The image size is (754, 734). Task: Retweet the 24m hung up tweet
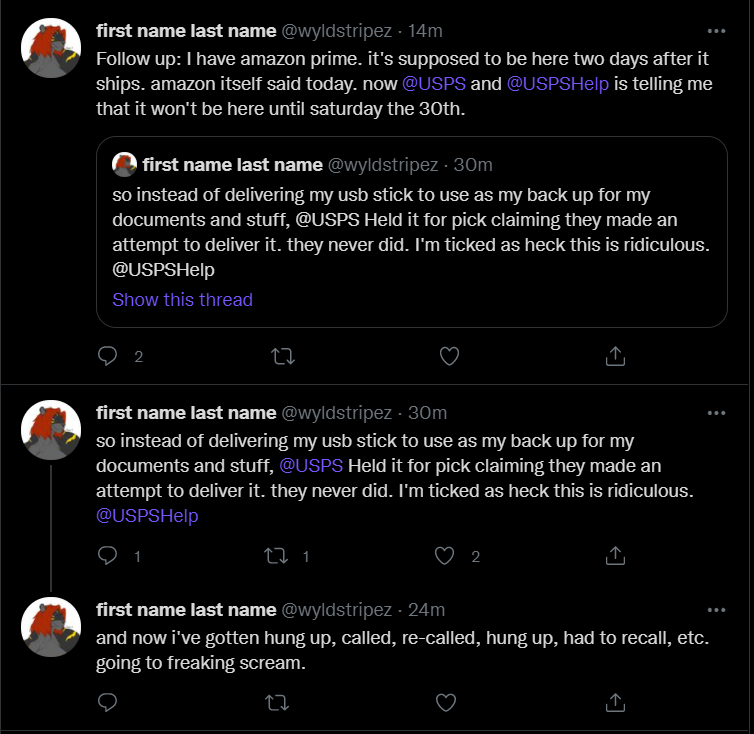277,703
